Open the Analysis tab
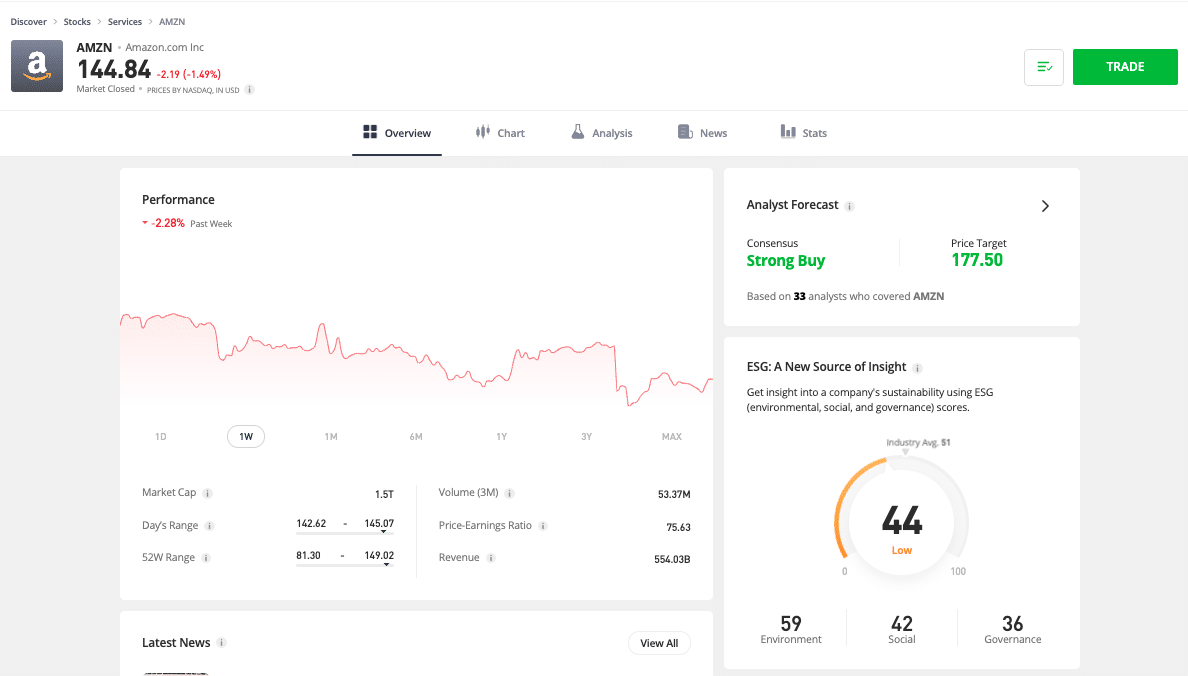The image size is (1188, 676). [x=602, y=133]
